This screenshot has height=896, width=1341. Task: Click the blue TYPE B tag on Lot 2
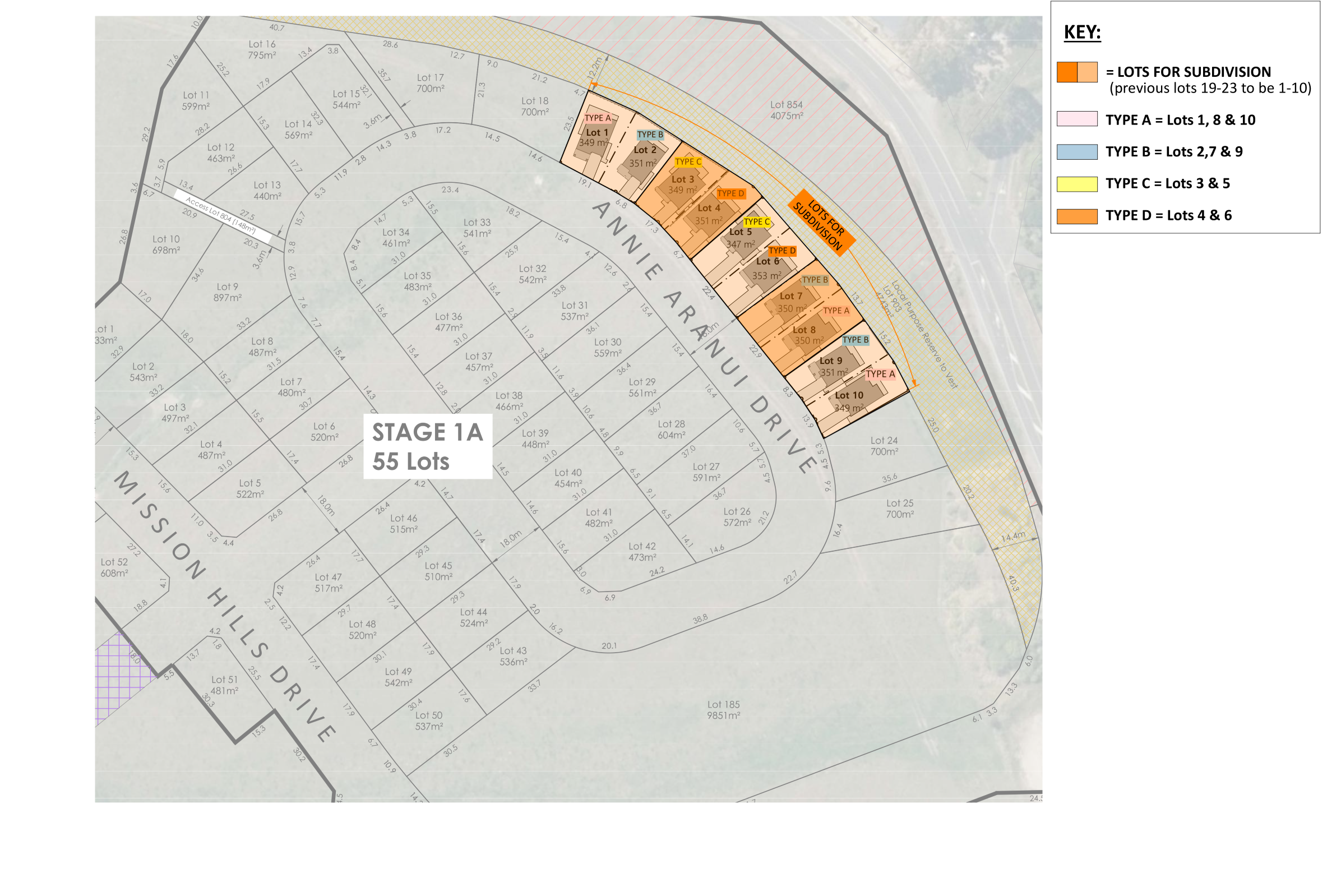tap(650, 135)
